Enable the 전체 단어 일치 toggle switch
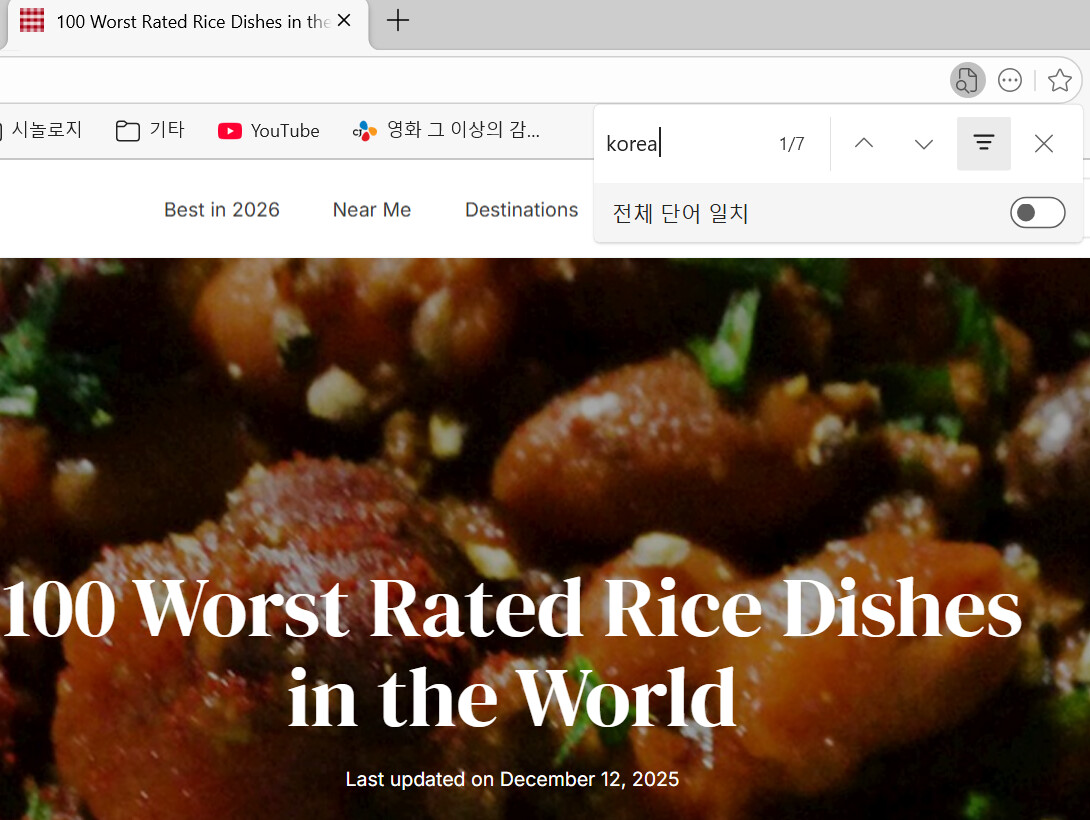 tap(1037, 213)
